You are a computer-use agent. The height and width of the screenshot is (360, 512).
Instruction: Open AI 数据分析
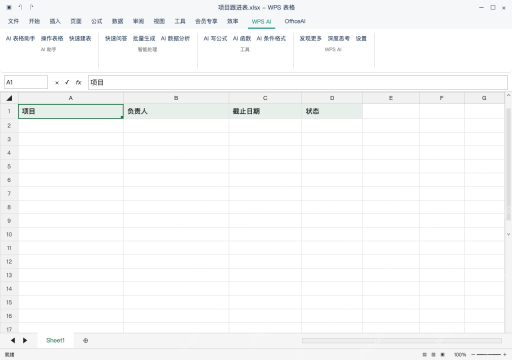175,39
